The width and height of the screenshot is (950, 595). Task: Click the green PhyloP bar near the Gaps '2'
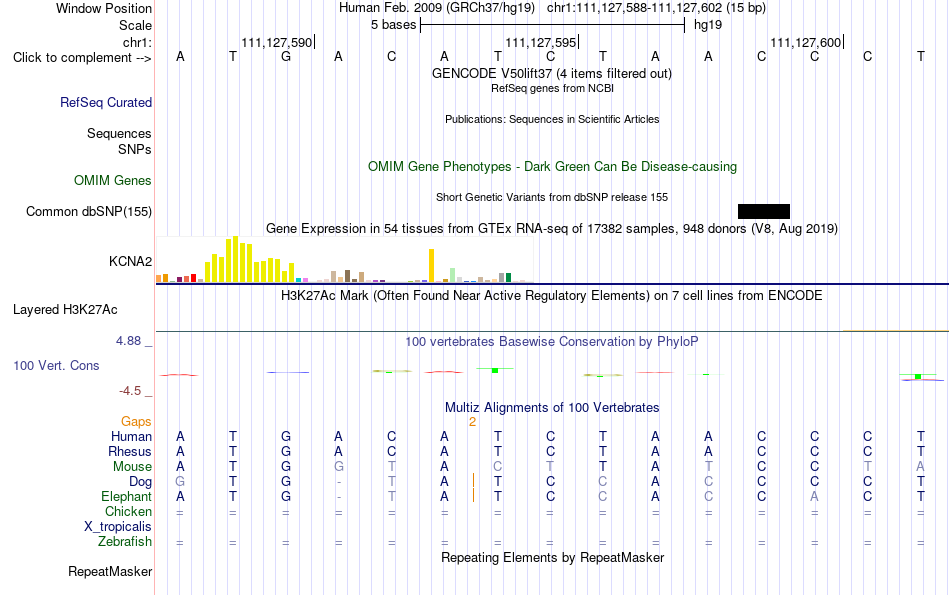(x=495, y=370)
